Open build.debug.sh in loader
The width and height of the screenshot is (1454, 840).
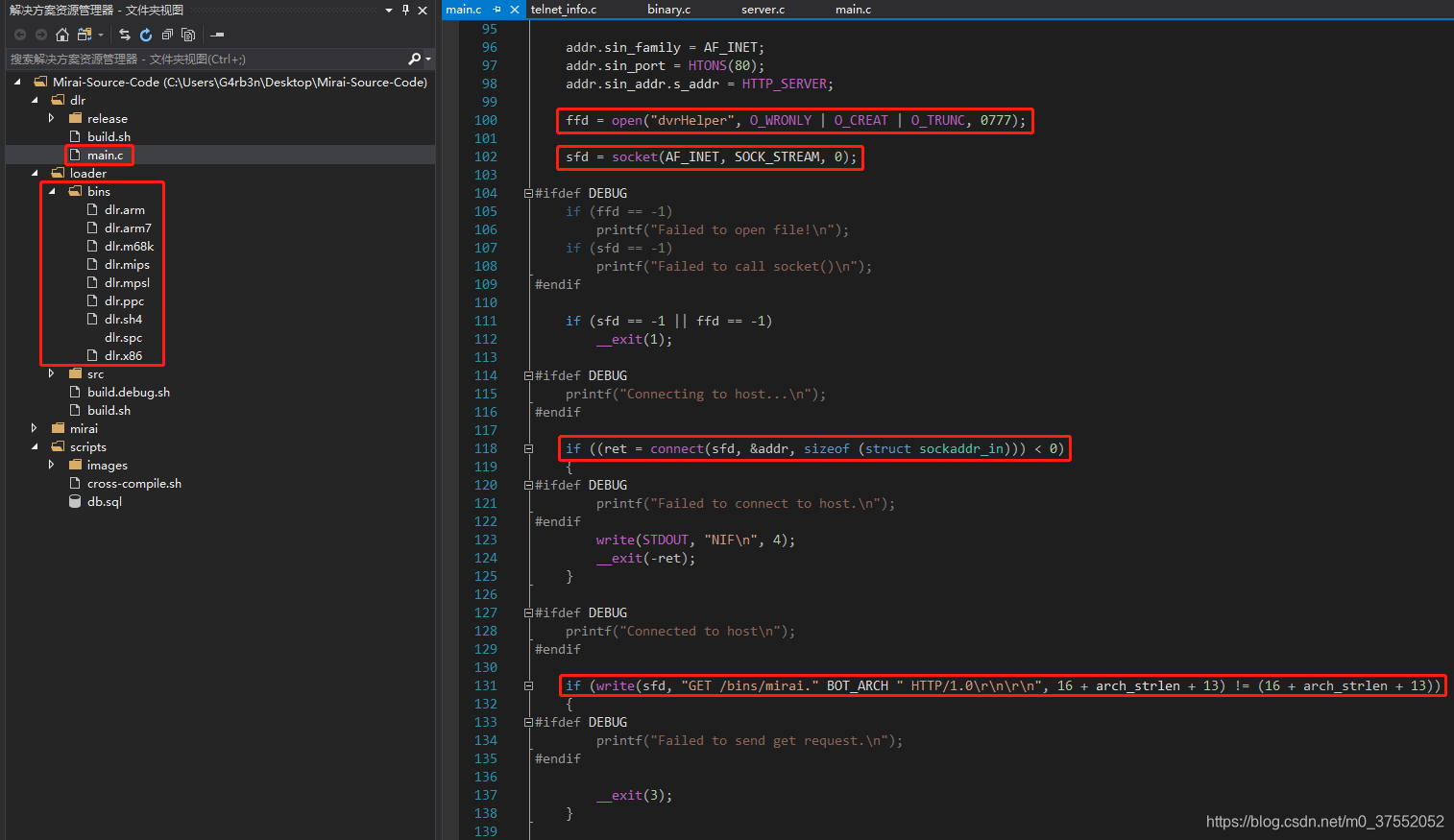[x=129, y=393]
